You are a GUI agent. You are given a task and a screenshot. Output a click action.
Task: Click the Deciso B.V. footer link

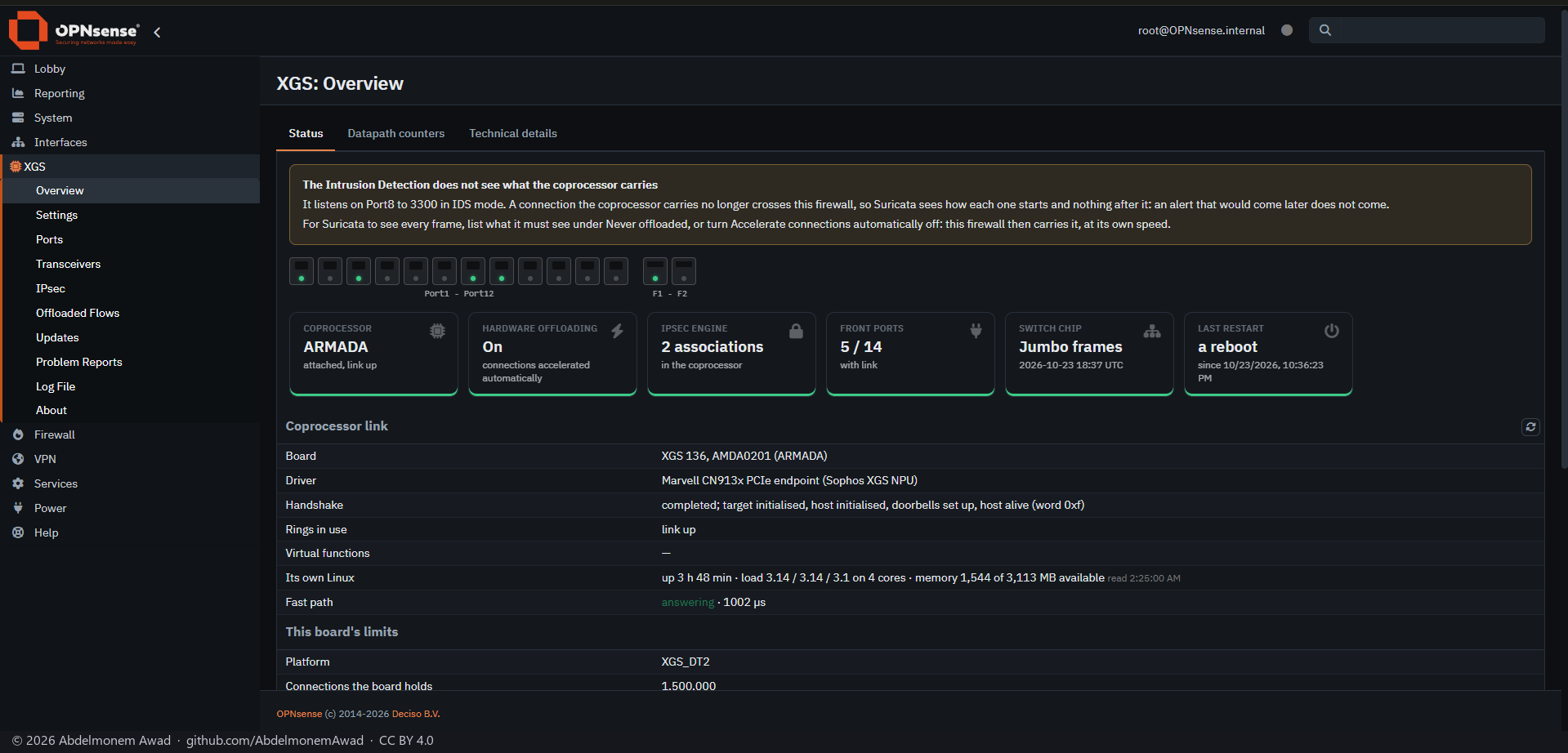tap(416, 714)
